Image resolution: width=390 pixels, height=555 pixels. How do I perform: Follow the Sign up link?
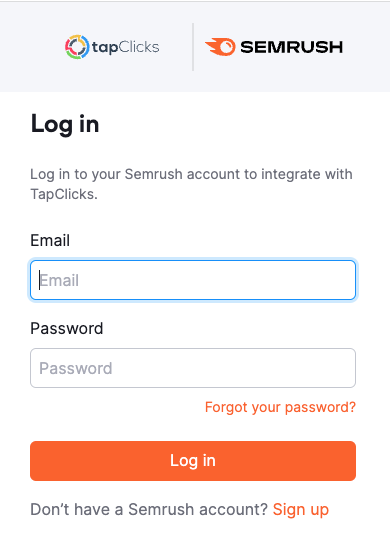301,510
